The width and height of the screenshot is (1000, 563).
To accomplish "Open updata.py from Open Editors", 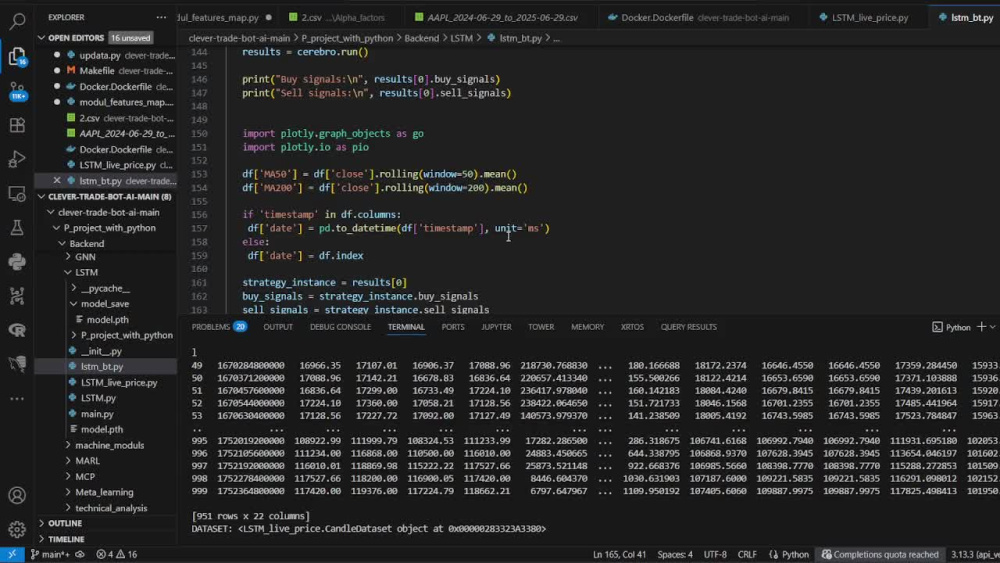I will pyautogui.click(x=99, y=55).
